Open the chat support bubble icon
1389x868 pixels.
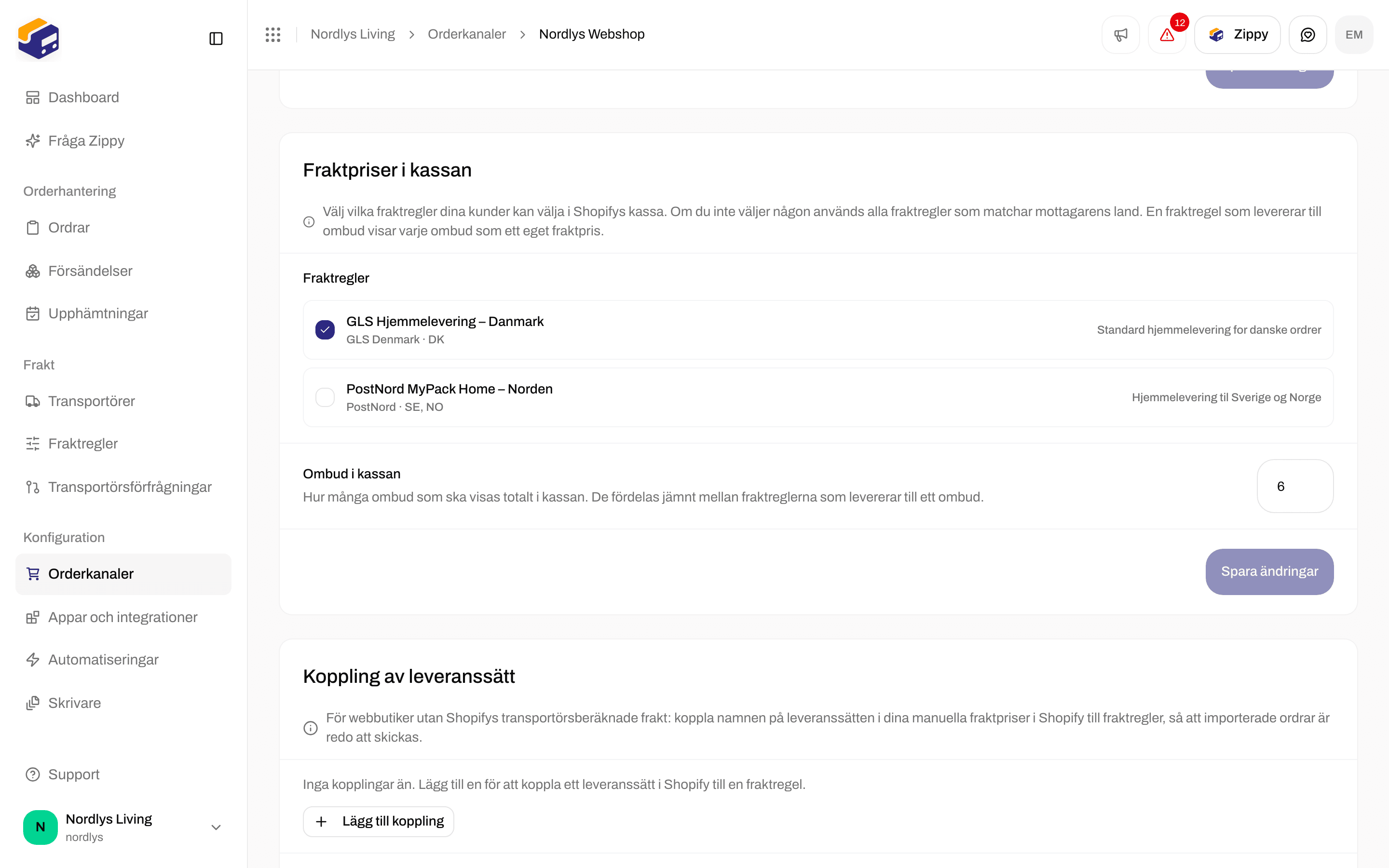click(1307, 34)
